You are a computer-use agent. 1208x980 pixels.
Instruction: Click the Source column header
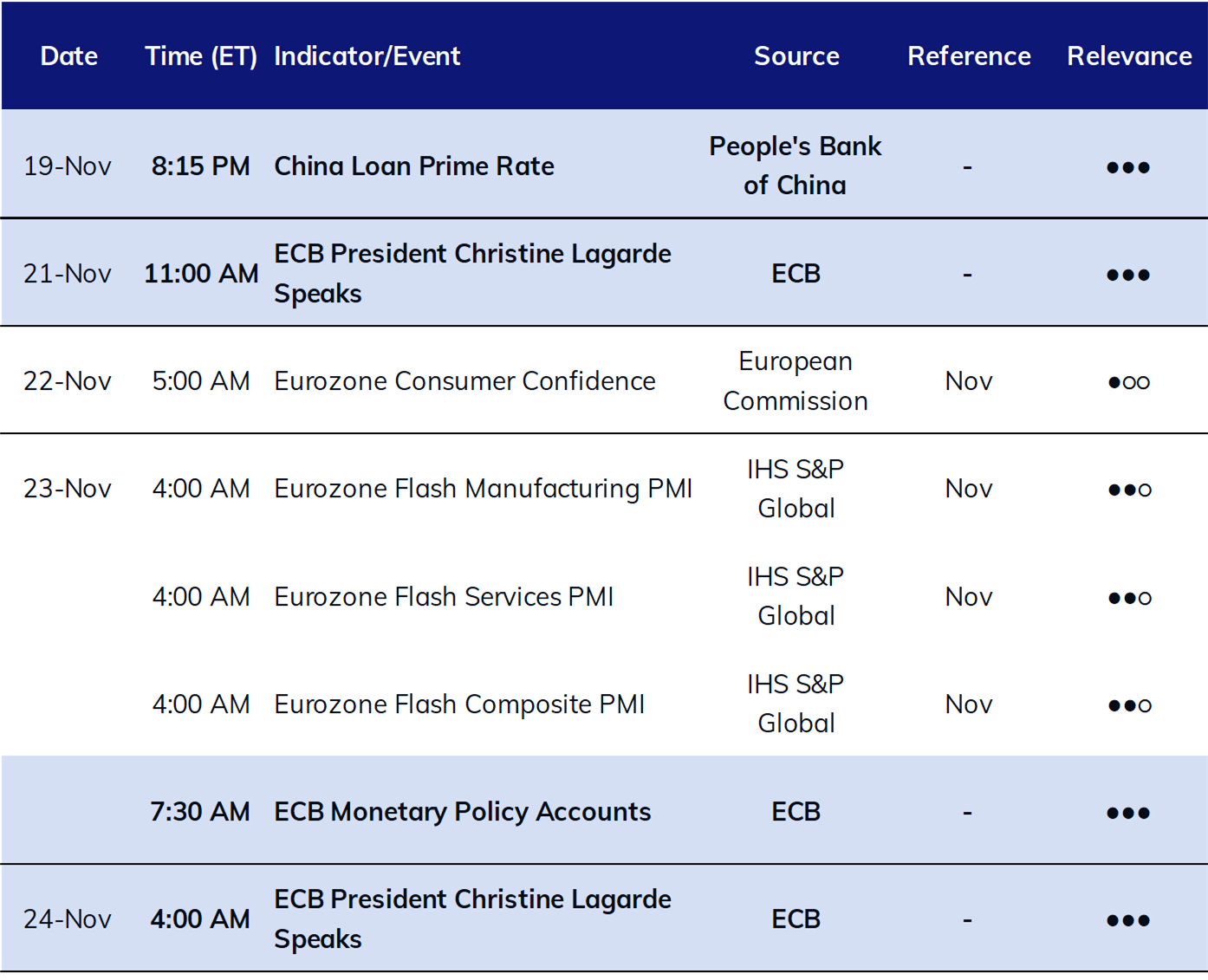(x=796, y=56)
